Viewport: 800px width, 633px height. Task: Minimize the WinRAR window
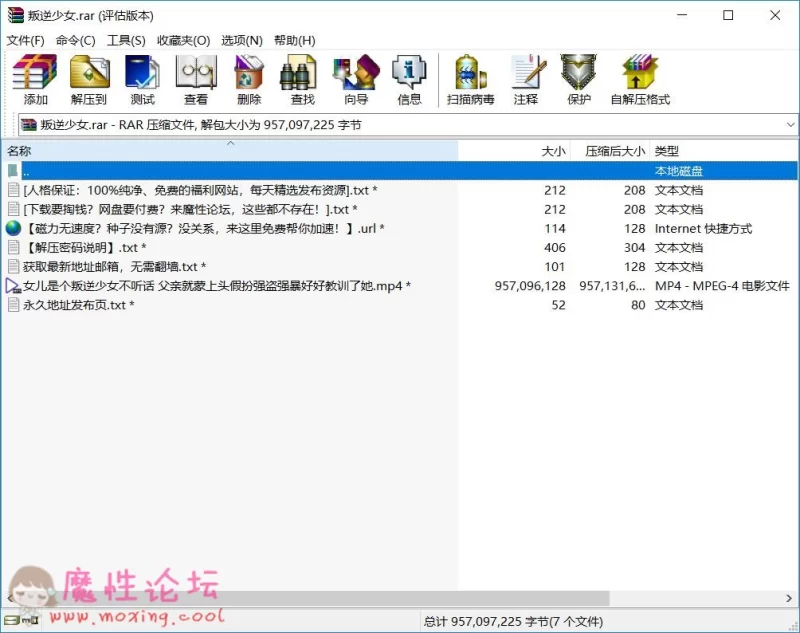[x=682, y=15]
